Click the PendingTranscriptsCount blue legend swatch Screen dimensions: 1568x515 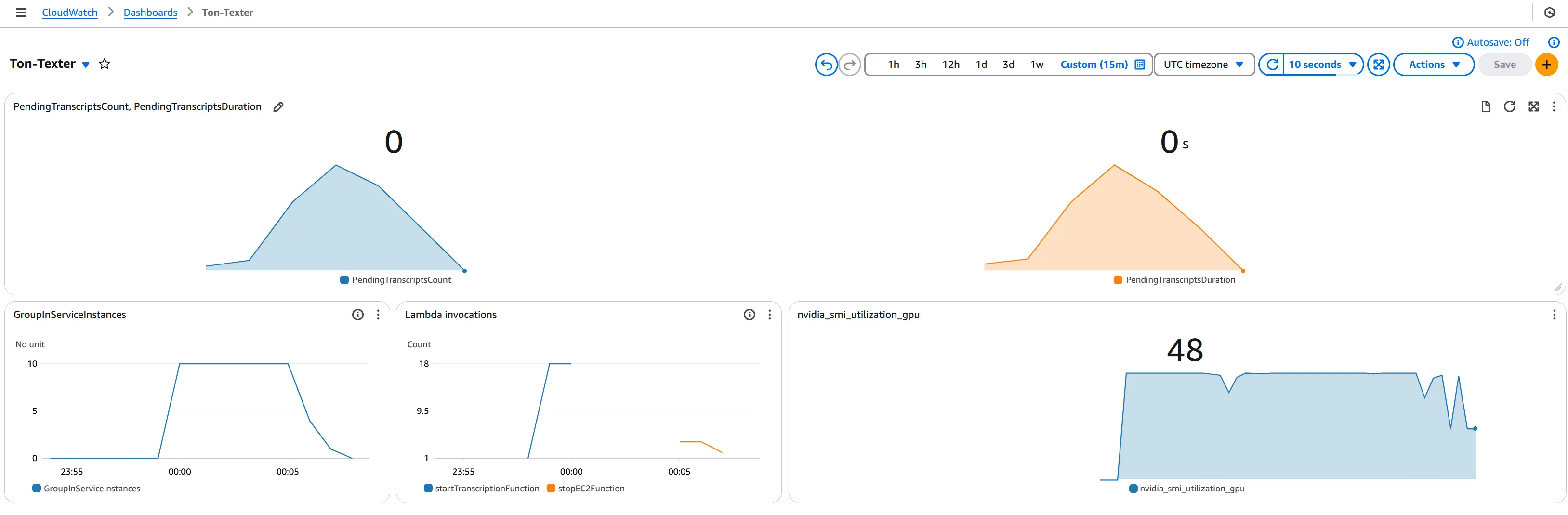[344, 280]
